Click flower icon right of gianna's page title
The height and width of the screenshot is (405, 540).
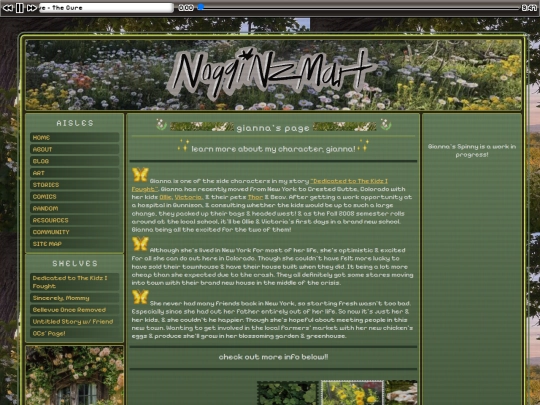pyautogui.click(x=385, y=124)
